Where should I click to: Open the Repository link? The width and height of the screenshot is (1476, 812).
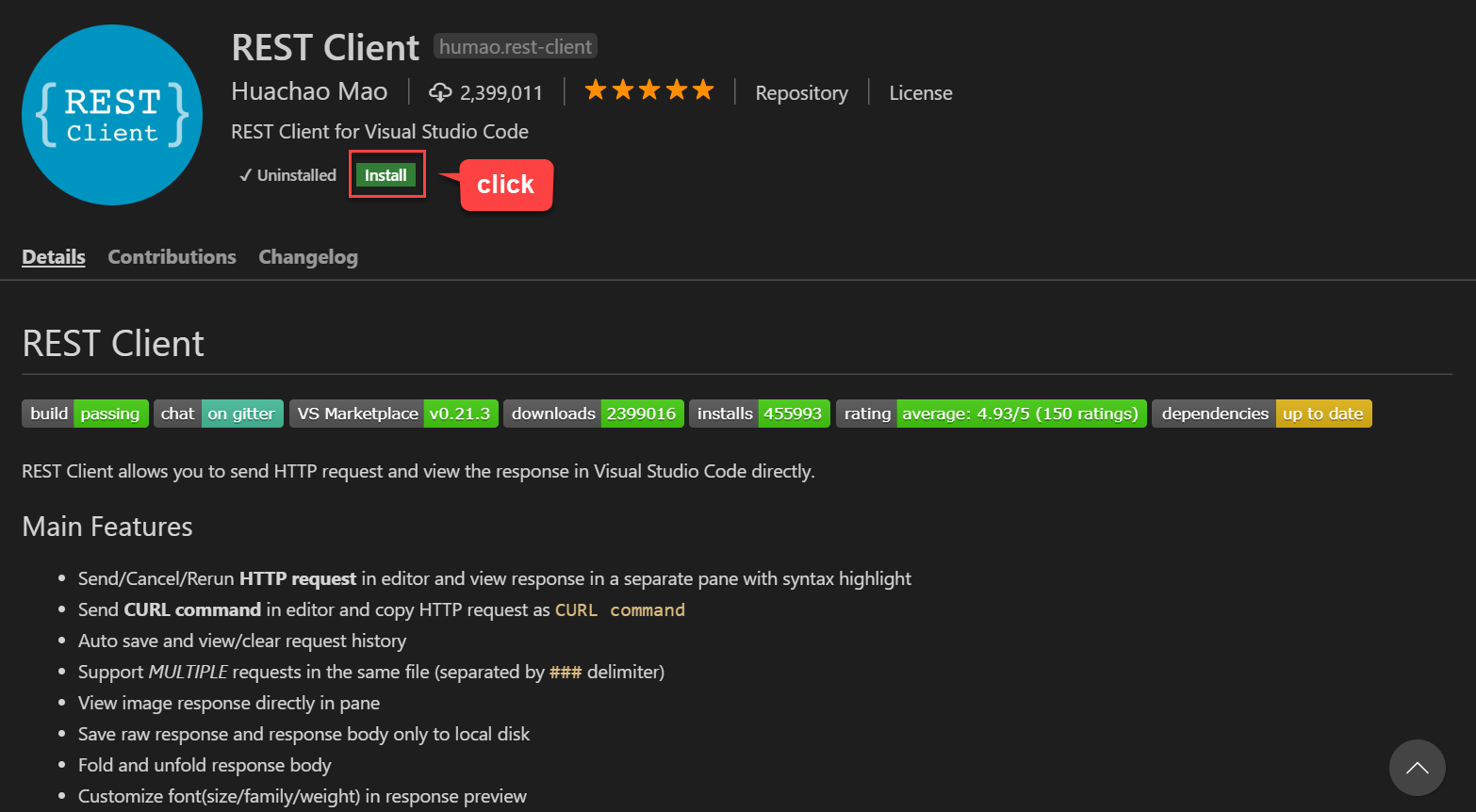coord(801,92)
